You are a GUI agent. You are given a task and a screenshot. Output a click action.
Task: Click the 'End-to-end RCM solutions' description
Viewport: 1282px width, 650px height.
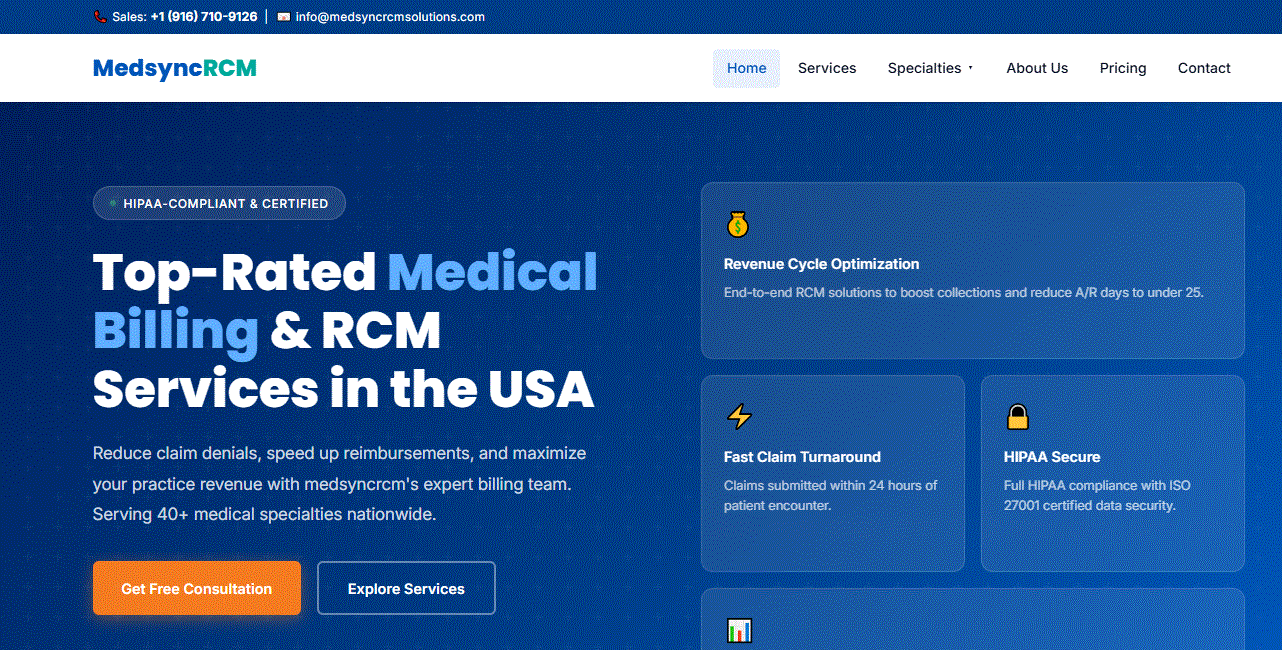tap(964, 293)
